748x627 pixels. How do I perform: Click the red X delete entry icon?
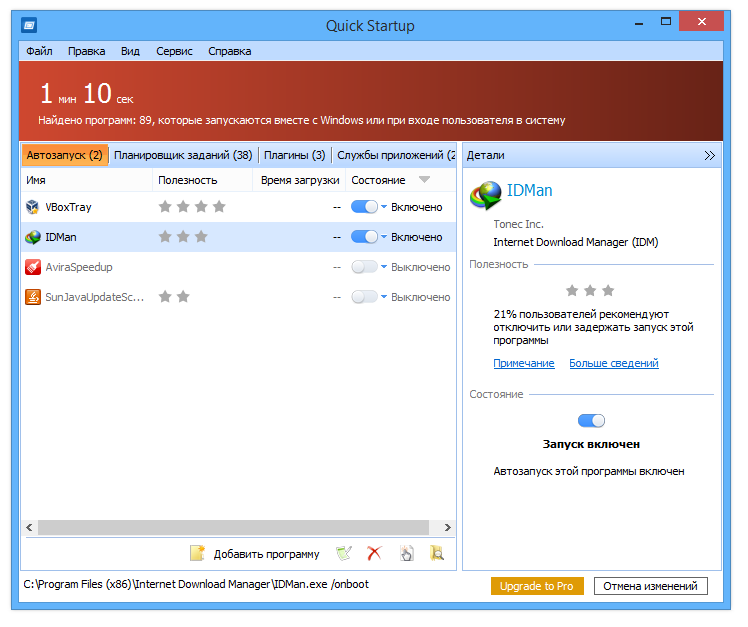375,553
